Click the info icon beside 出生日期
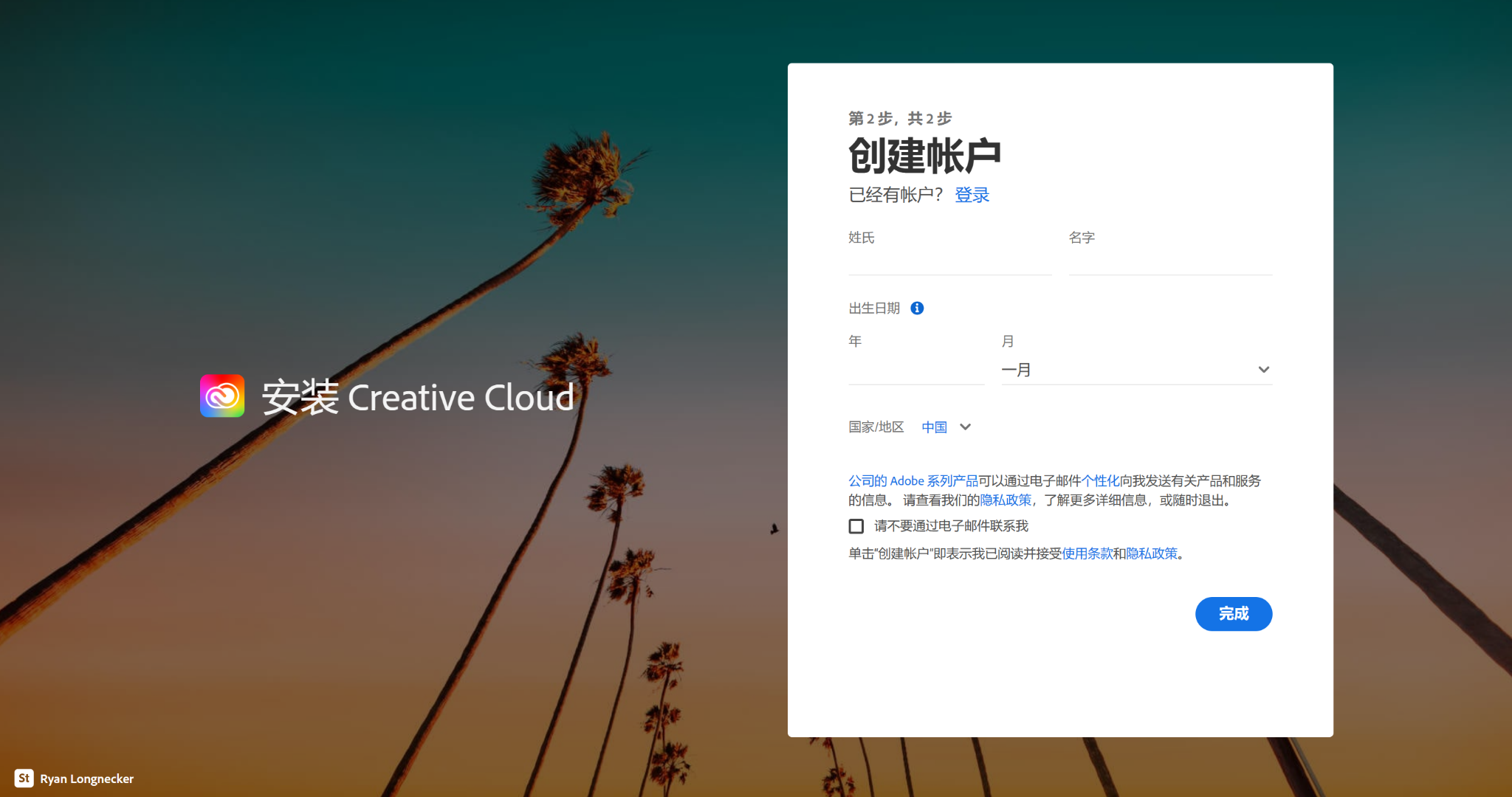The image size is (1512, 797). [x=918, y=308]
